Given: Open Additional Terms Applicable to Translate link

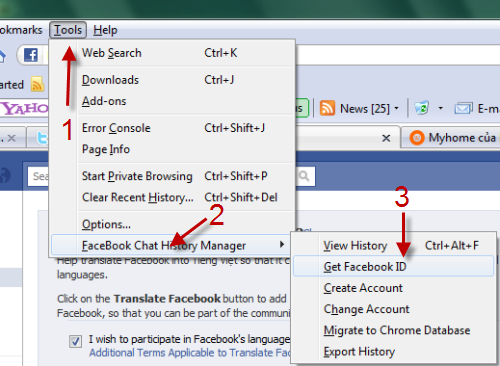Looking at the screenshot, I should coord(189,353).
